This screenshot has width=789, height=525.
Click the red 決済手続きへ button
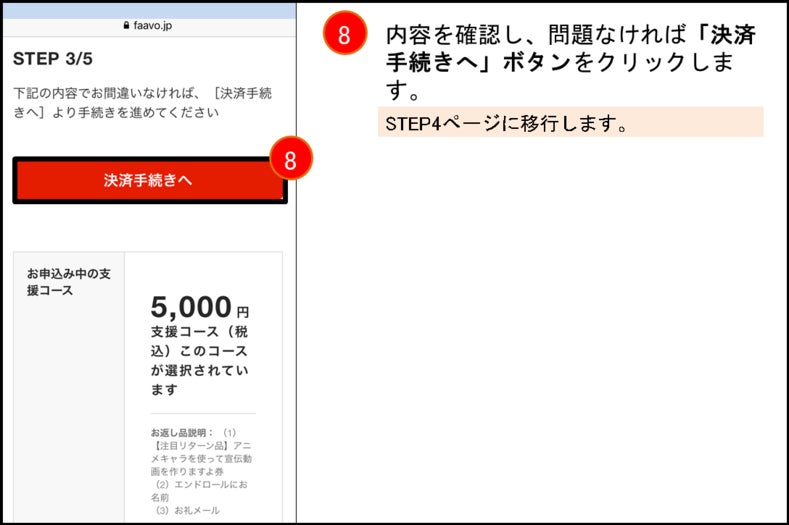[x=150, y=180]
